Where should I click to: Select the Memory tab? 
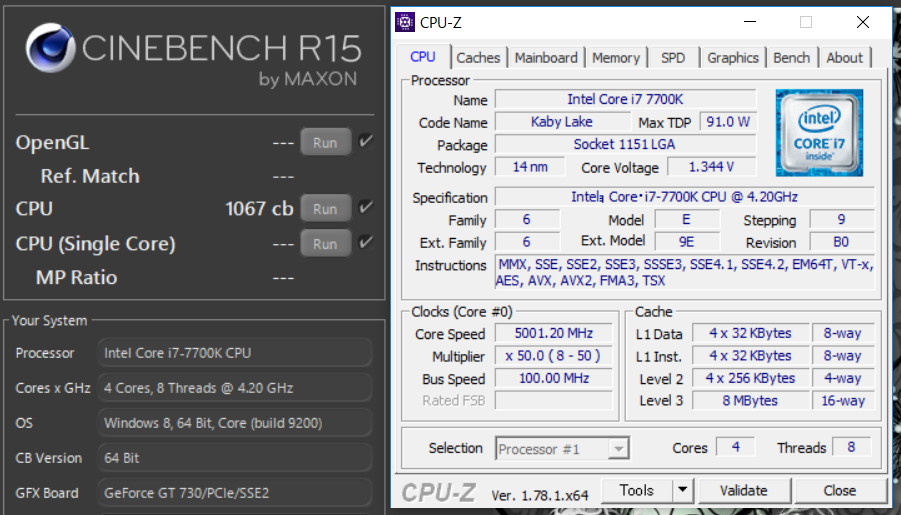pos(616,57)
